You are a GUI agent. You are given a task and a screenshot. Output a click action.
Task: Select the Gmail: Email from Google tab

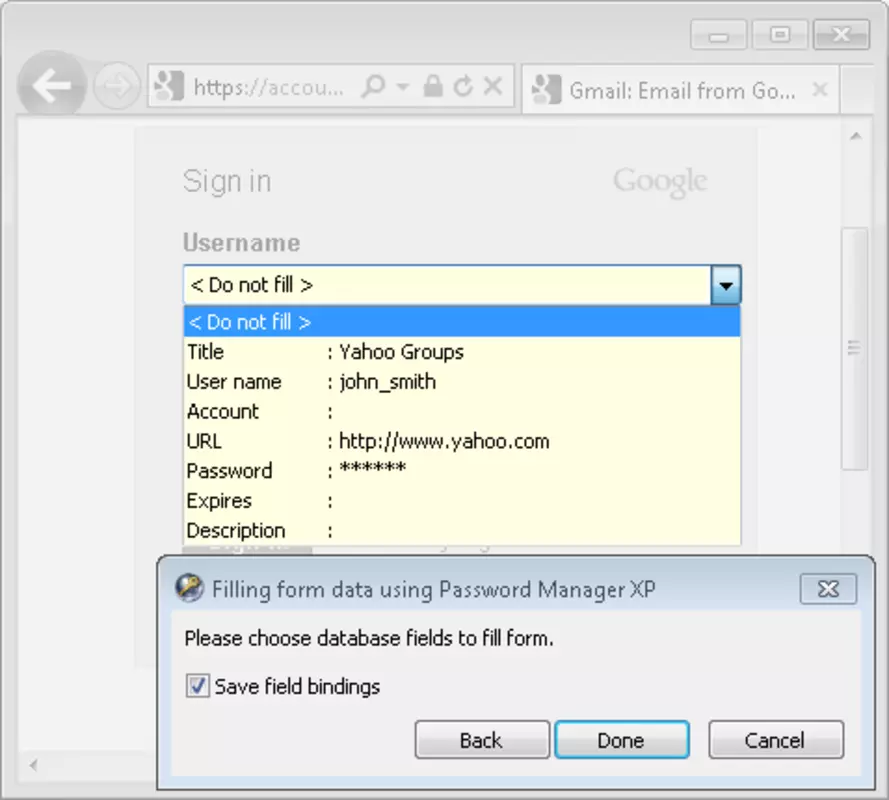coord(679,90)
